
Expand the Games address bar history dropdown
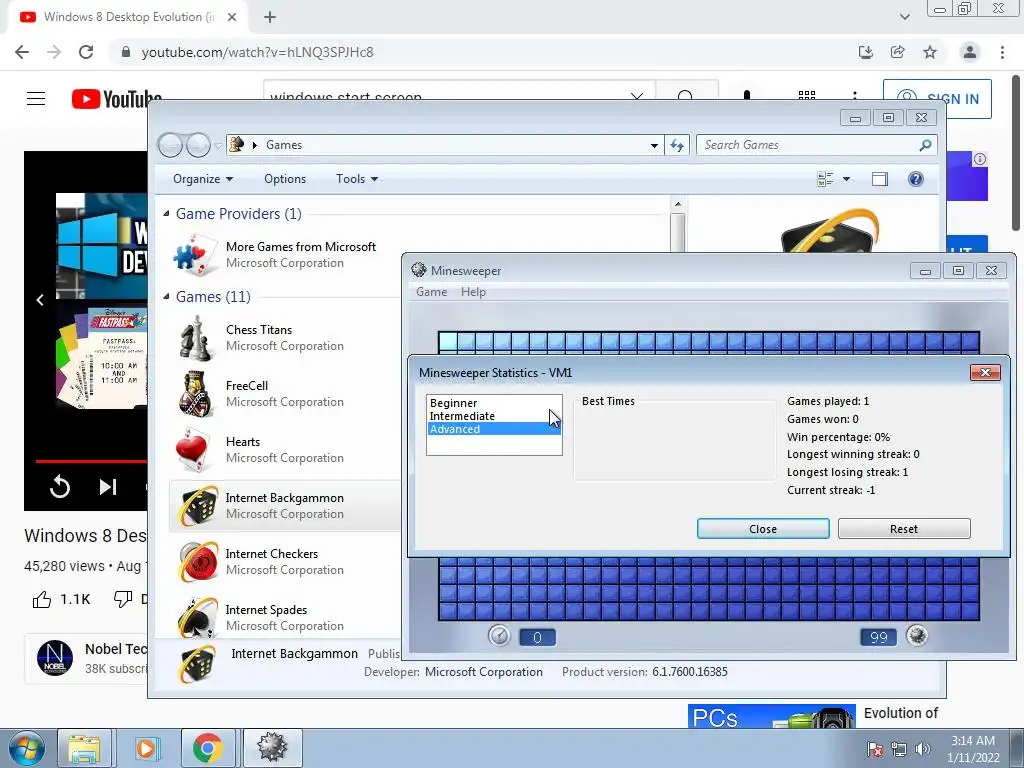(x=654, y=146)
